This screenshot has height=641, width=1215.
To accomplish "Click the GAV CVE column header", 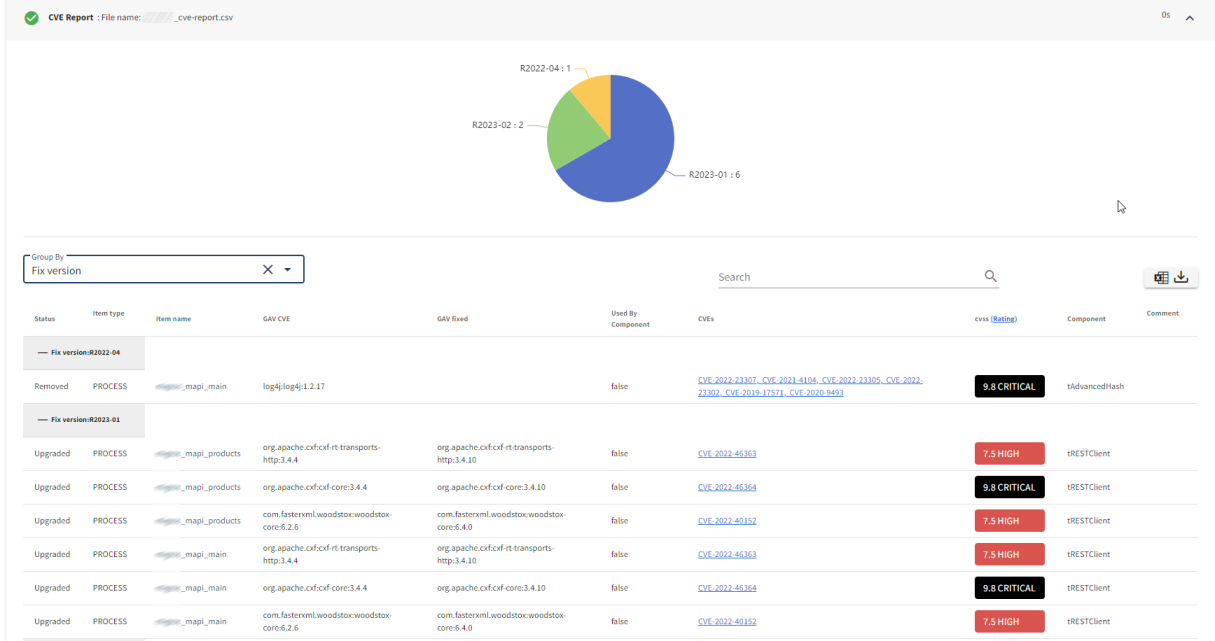I will [276, 319].
